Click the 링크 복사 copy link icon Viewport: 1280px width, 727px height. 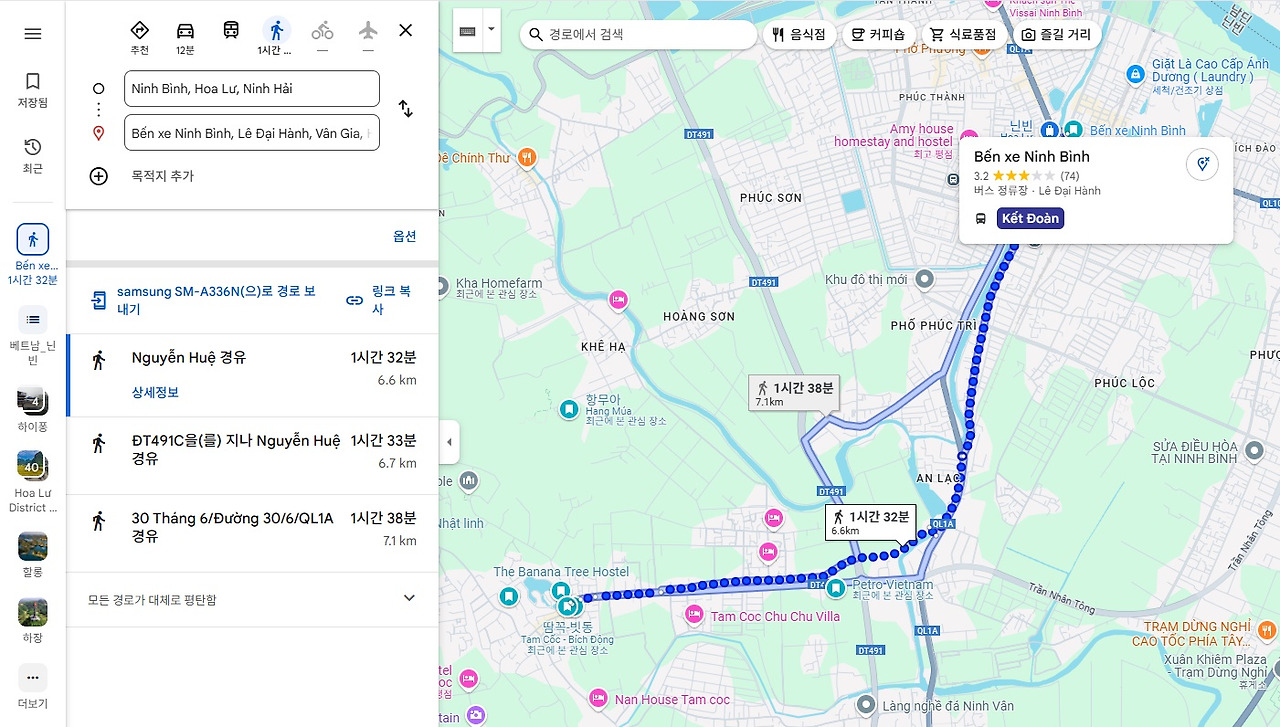pyautogui.click(x=354, y=301)
